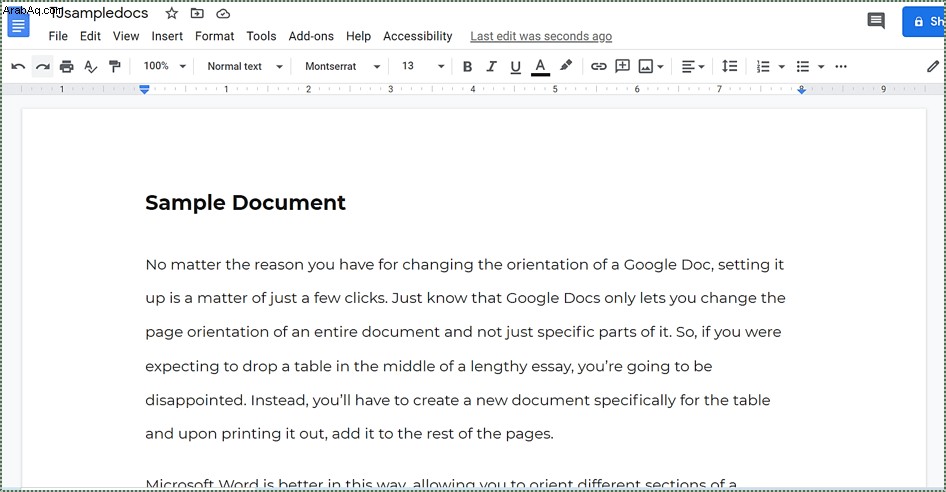Activate the Paint format roller

pos(115,66)
